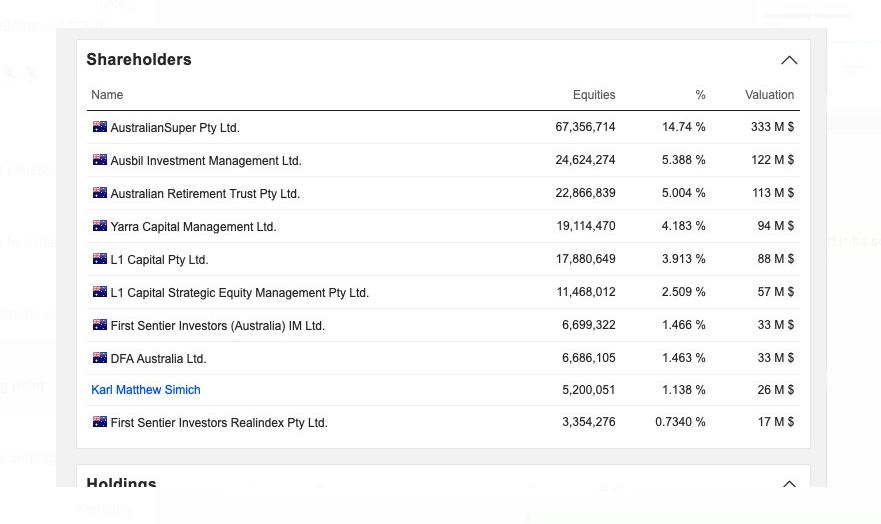Select L1 Capital Pty Ltd. name
The image size is (881, 524).
tap(159, 260)
